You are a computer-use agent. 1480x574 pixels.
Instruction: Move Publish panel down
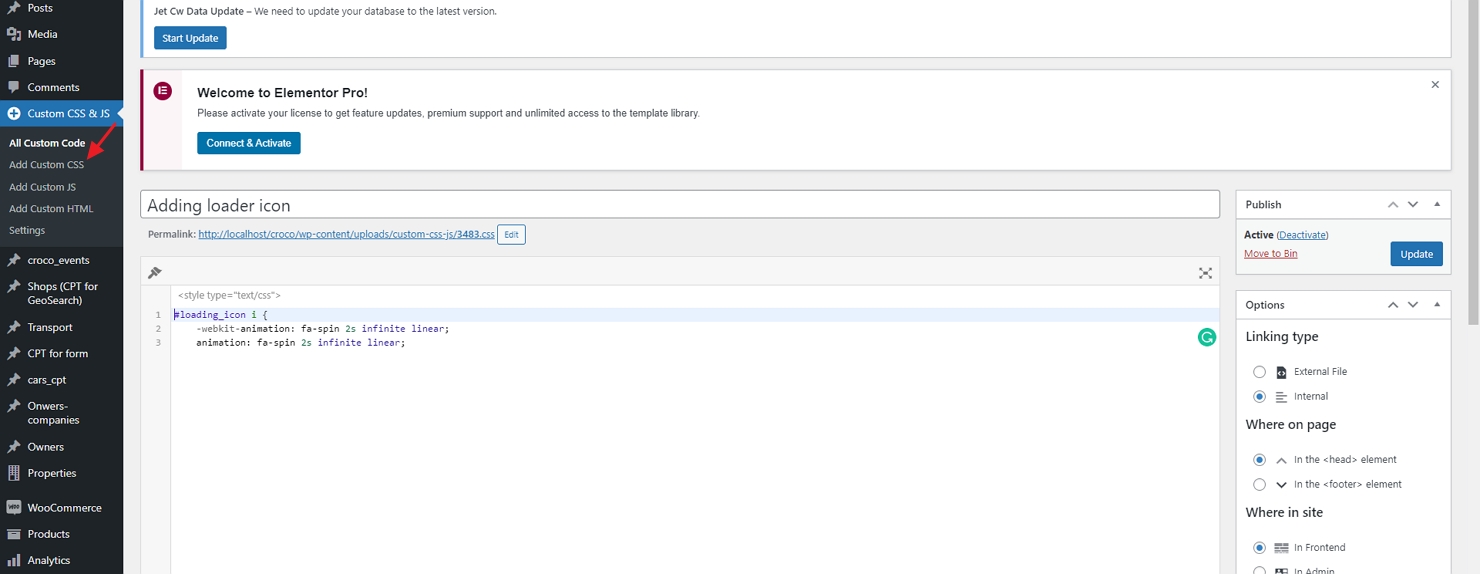coord(1413,204)
